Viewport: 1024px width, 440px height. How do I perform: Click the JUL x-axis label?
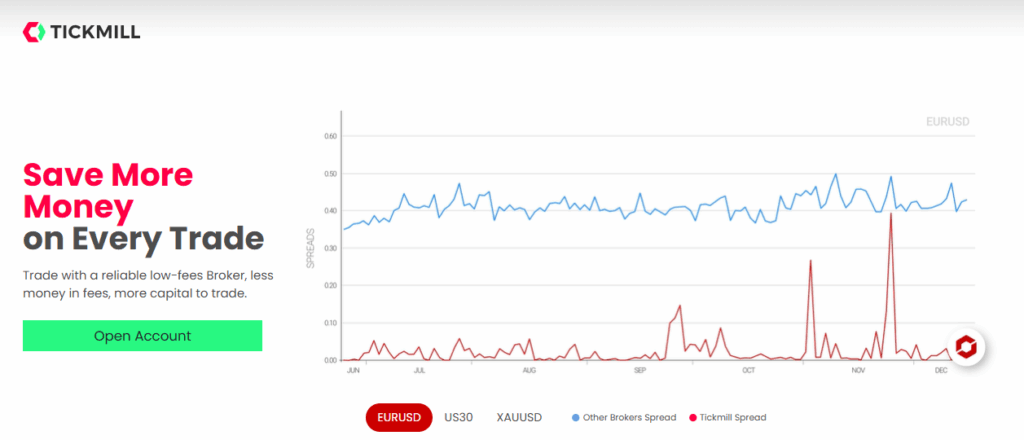(419, 371)
